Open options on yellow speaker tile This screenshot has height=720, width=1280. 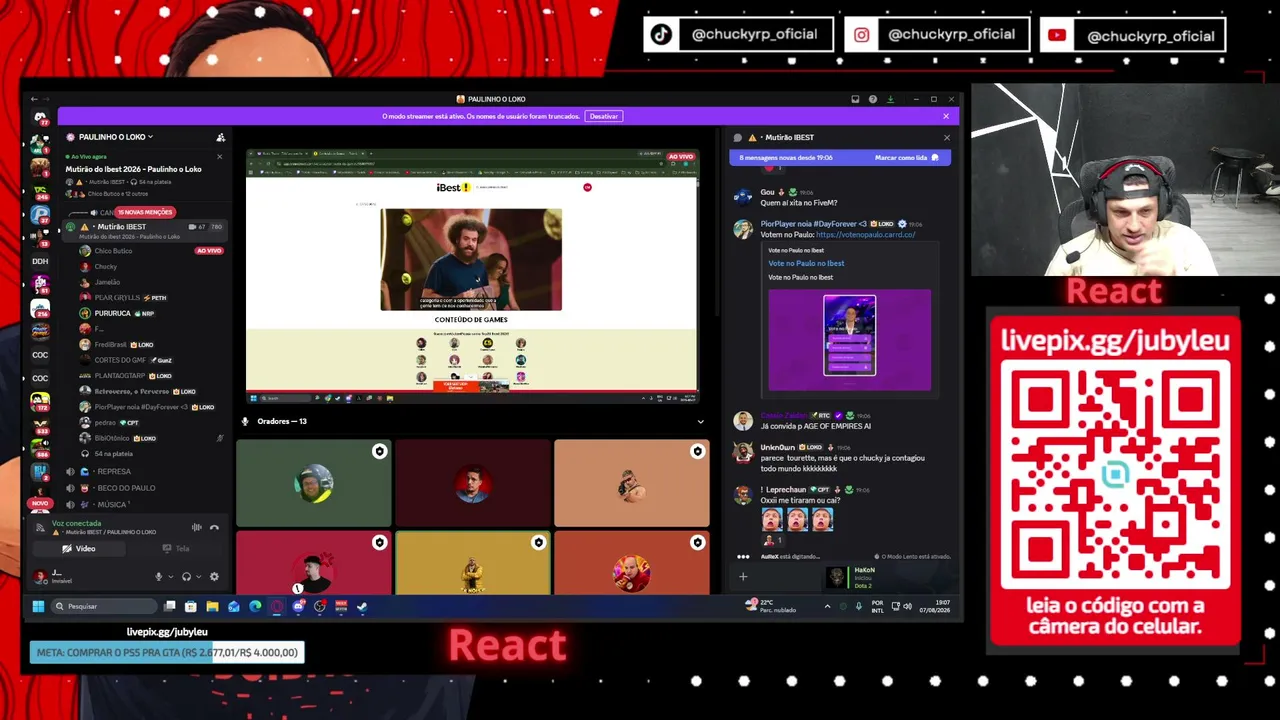click(x=538, y=542)
